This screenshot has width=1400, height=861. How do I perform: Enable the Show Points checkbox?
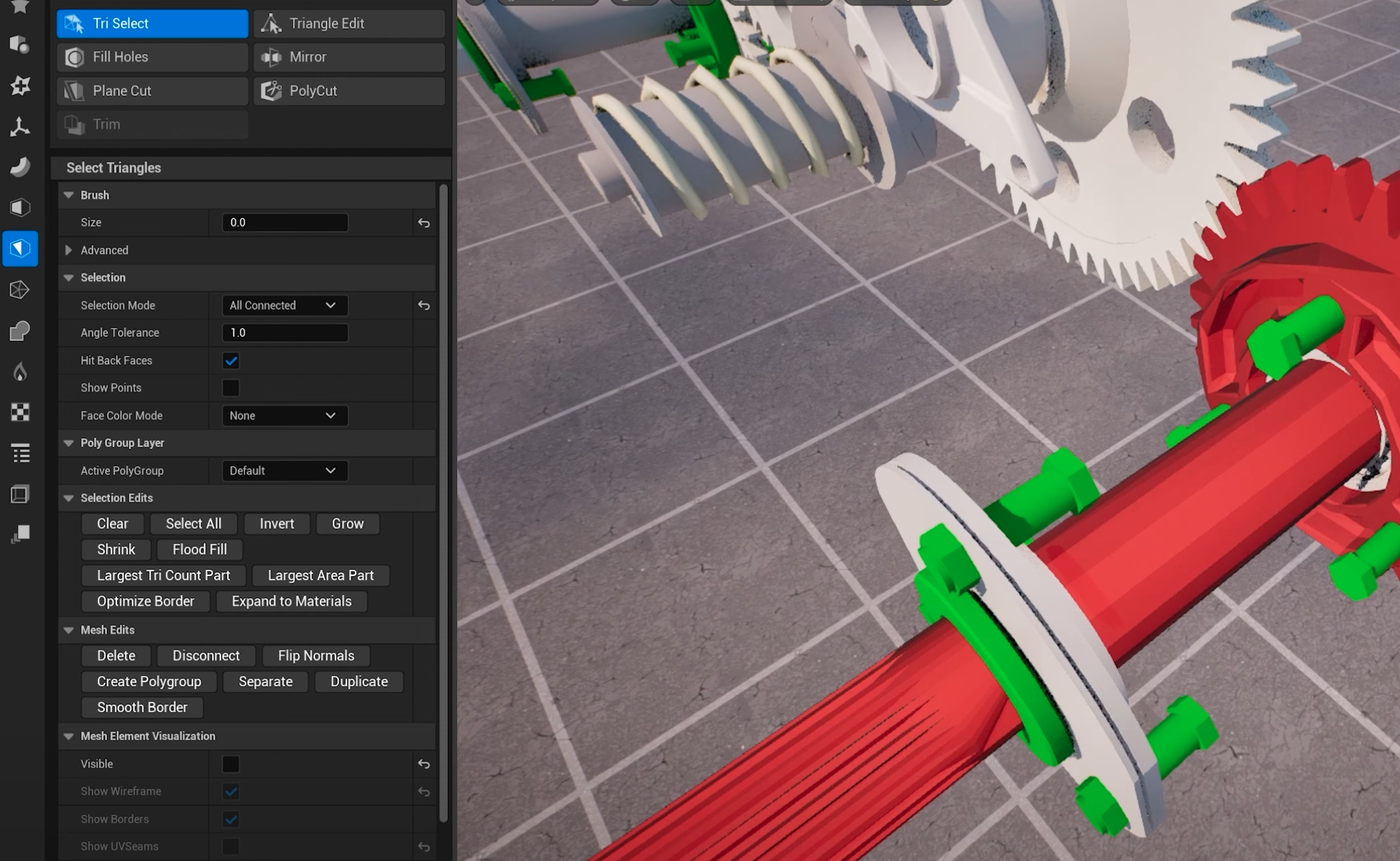(x=231, y=388)
